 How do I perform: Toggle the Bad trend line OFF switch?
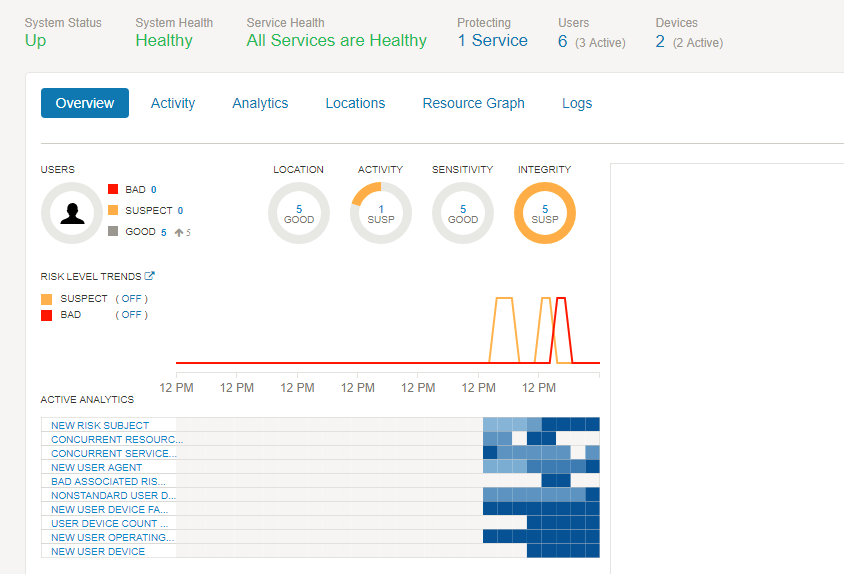(x=132, y=315)
